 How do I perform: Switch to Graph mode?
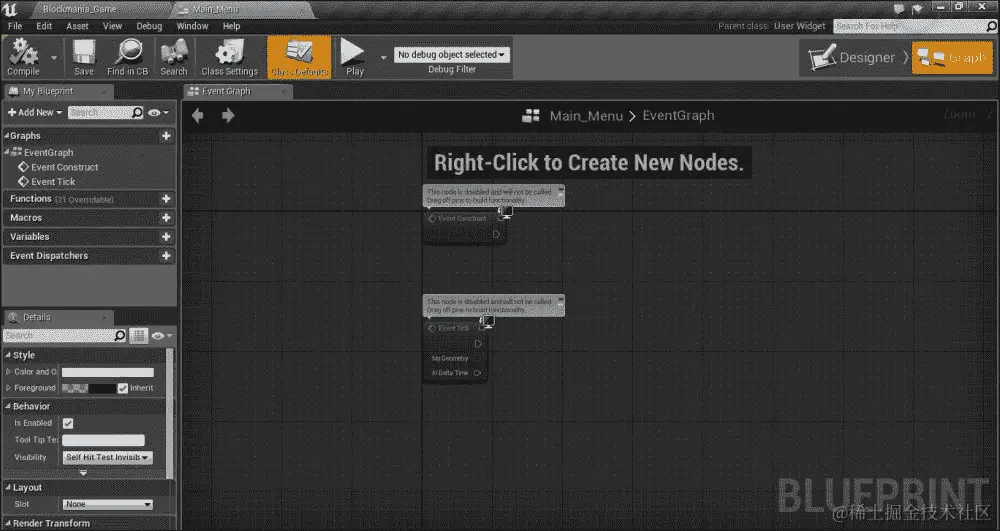(x=953, y=57)
